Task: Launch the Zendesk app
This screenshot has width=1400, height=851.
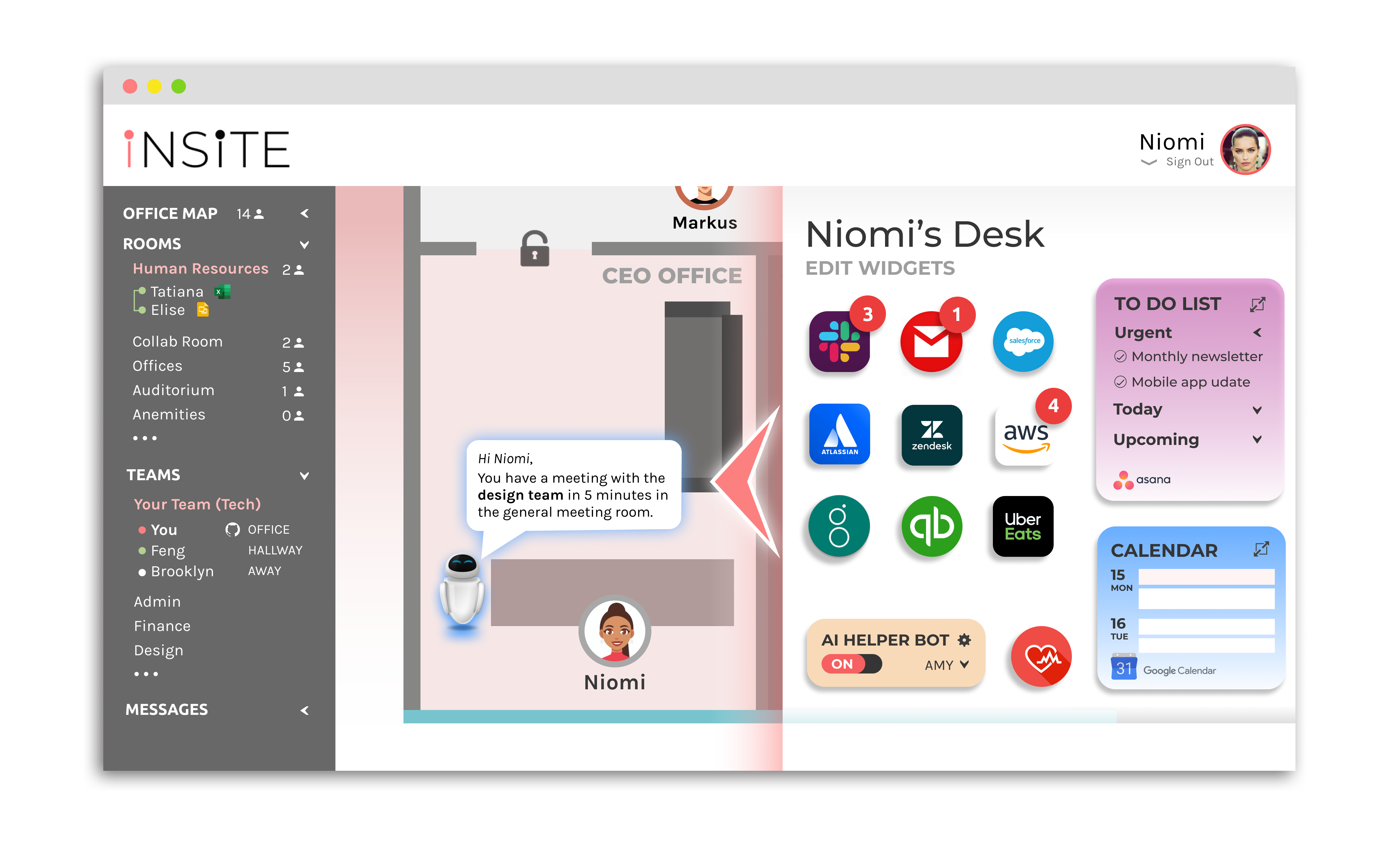Action: tap(931, 434)
